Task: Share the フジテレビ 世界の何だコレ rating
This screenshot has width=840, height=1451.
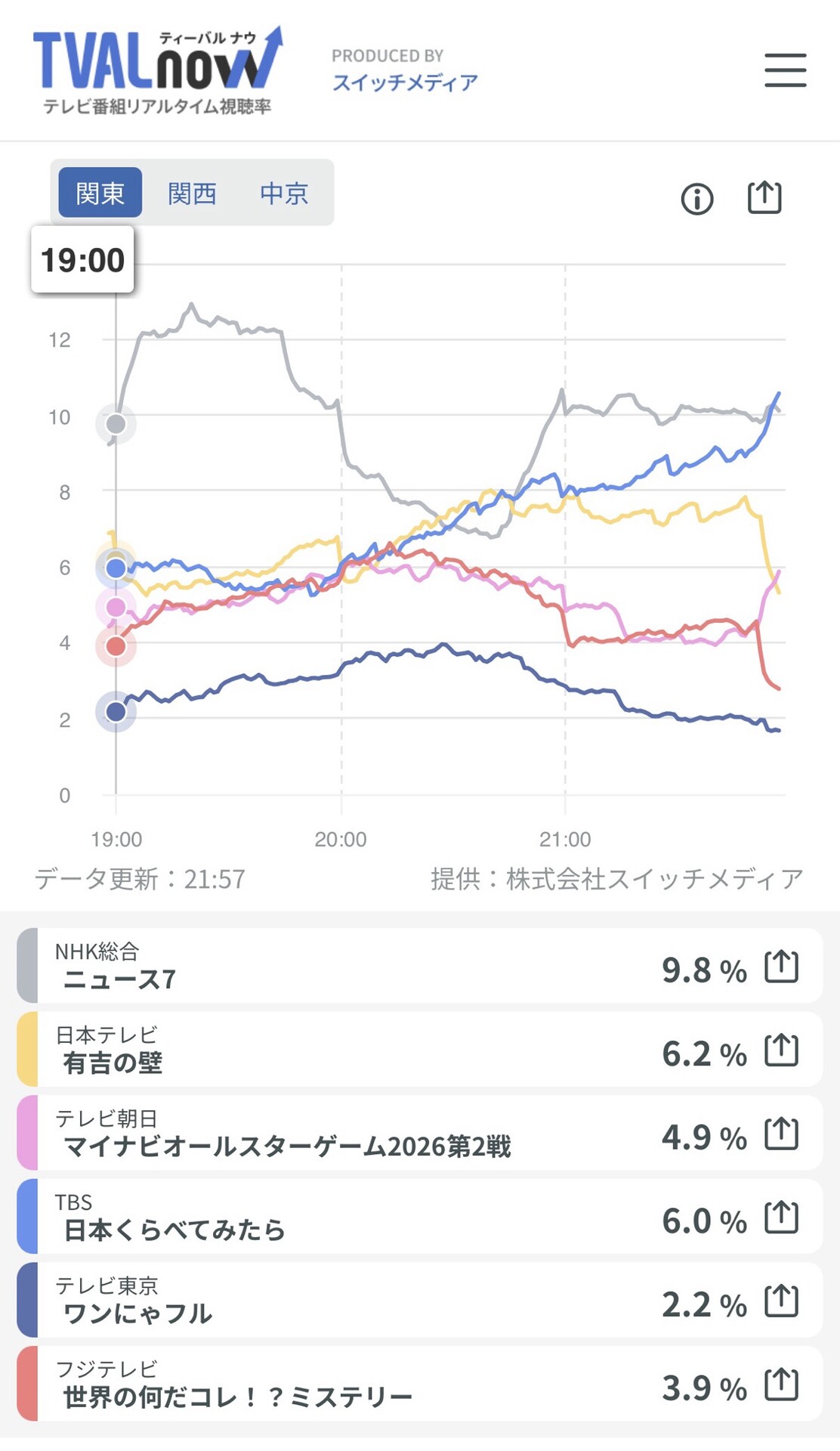Action: point(781,1384)
